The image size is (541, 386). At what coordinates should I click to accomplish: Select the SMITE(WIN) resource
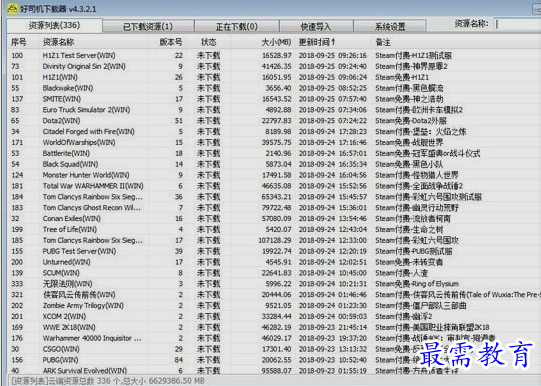coord(274,99)
